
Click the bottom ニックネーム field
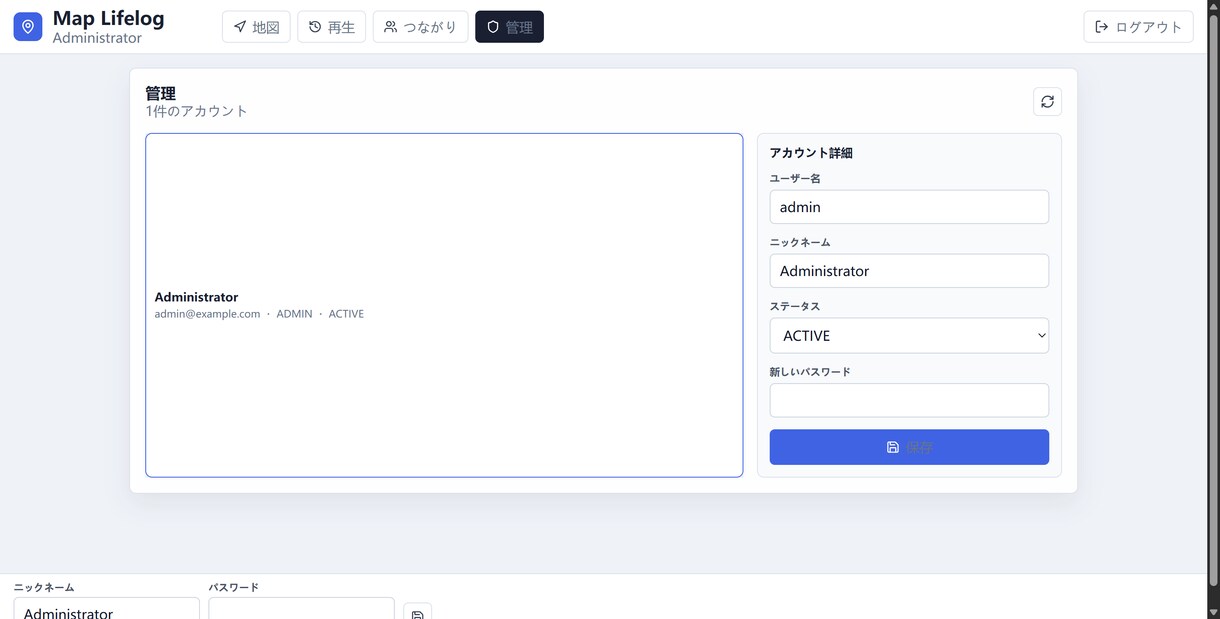[x=106, y=609]
